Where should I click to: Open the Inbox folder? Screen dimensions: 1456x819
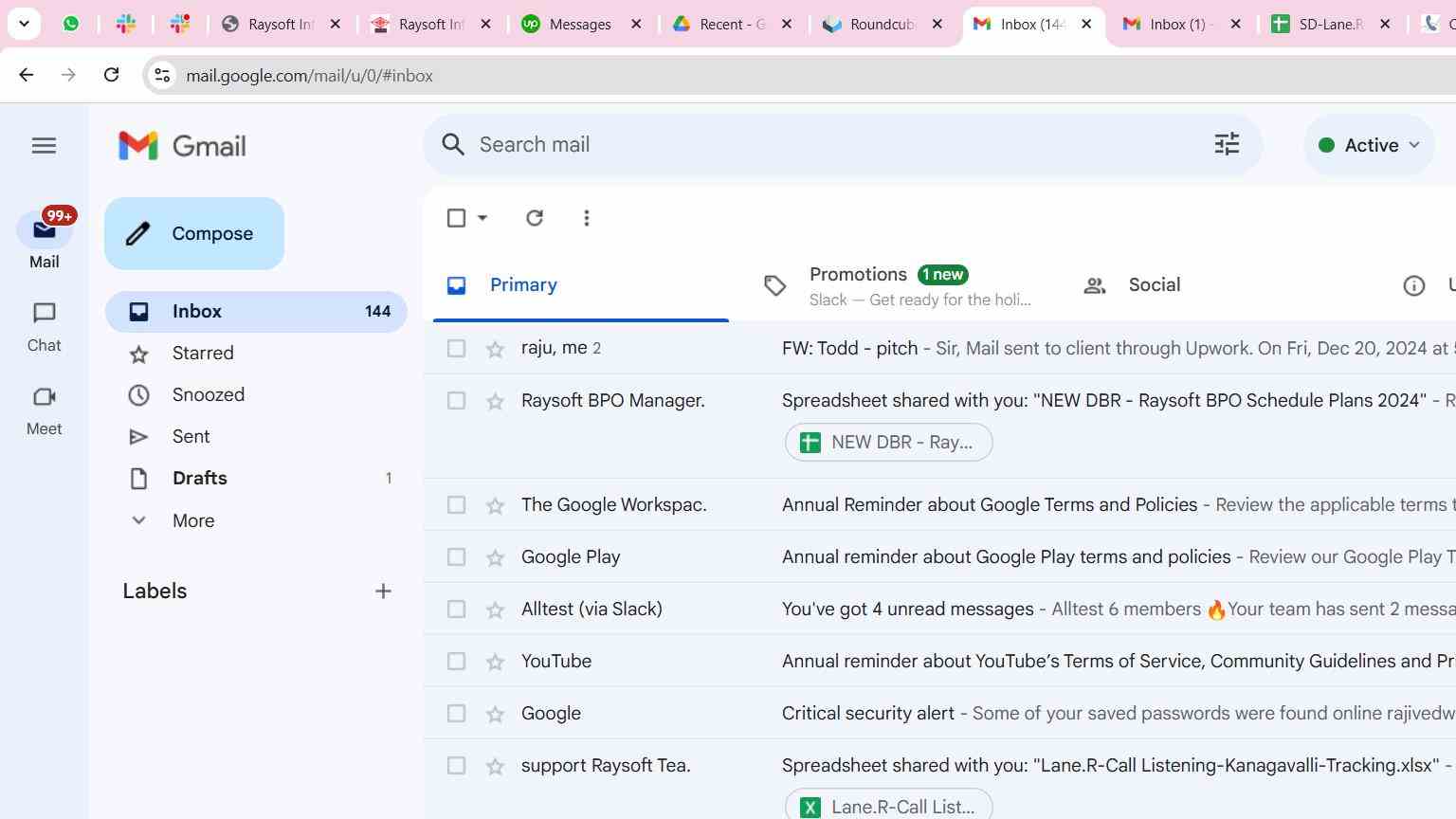coord(256,311)
